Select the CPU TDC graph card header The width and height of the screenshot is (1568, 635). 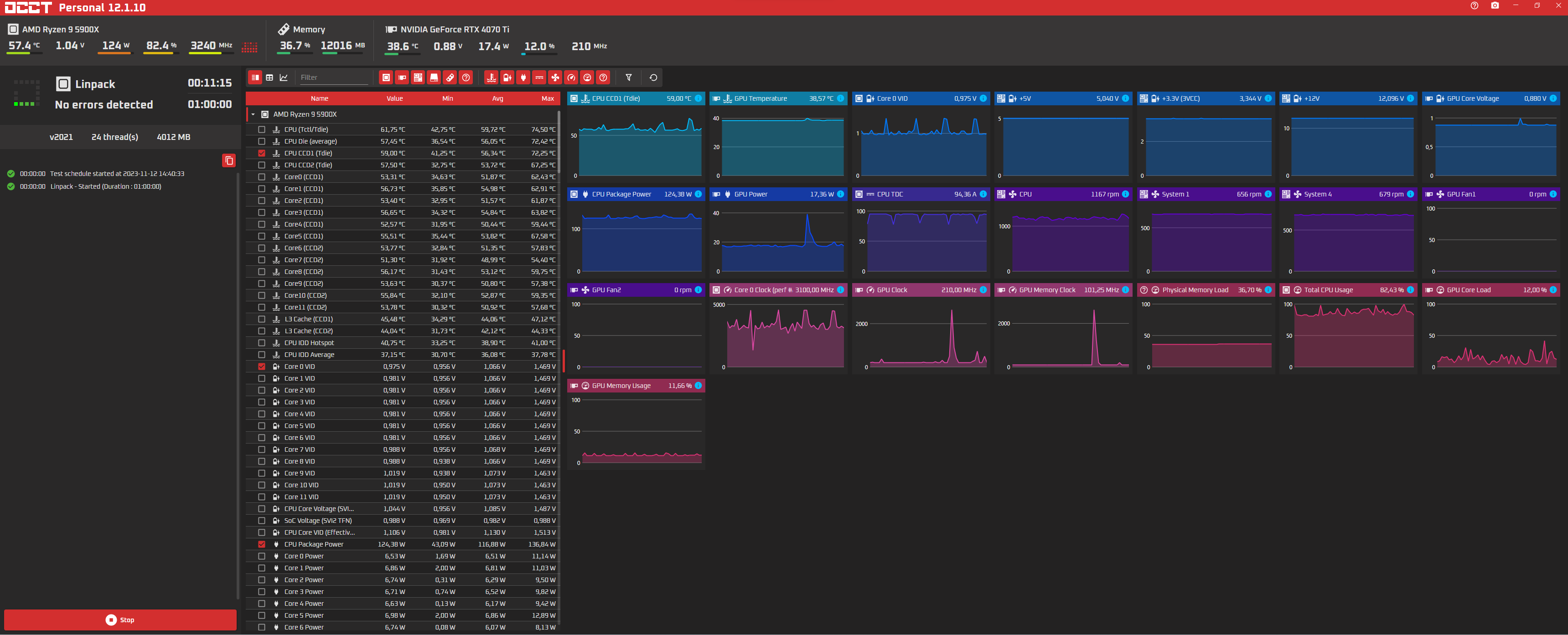point(921,194)
